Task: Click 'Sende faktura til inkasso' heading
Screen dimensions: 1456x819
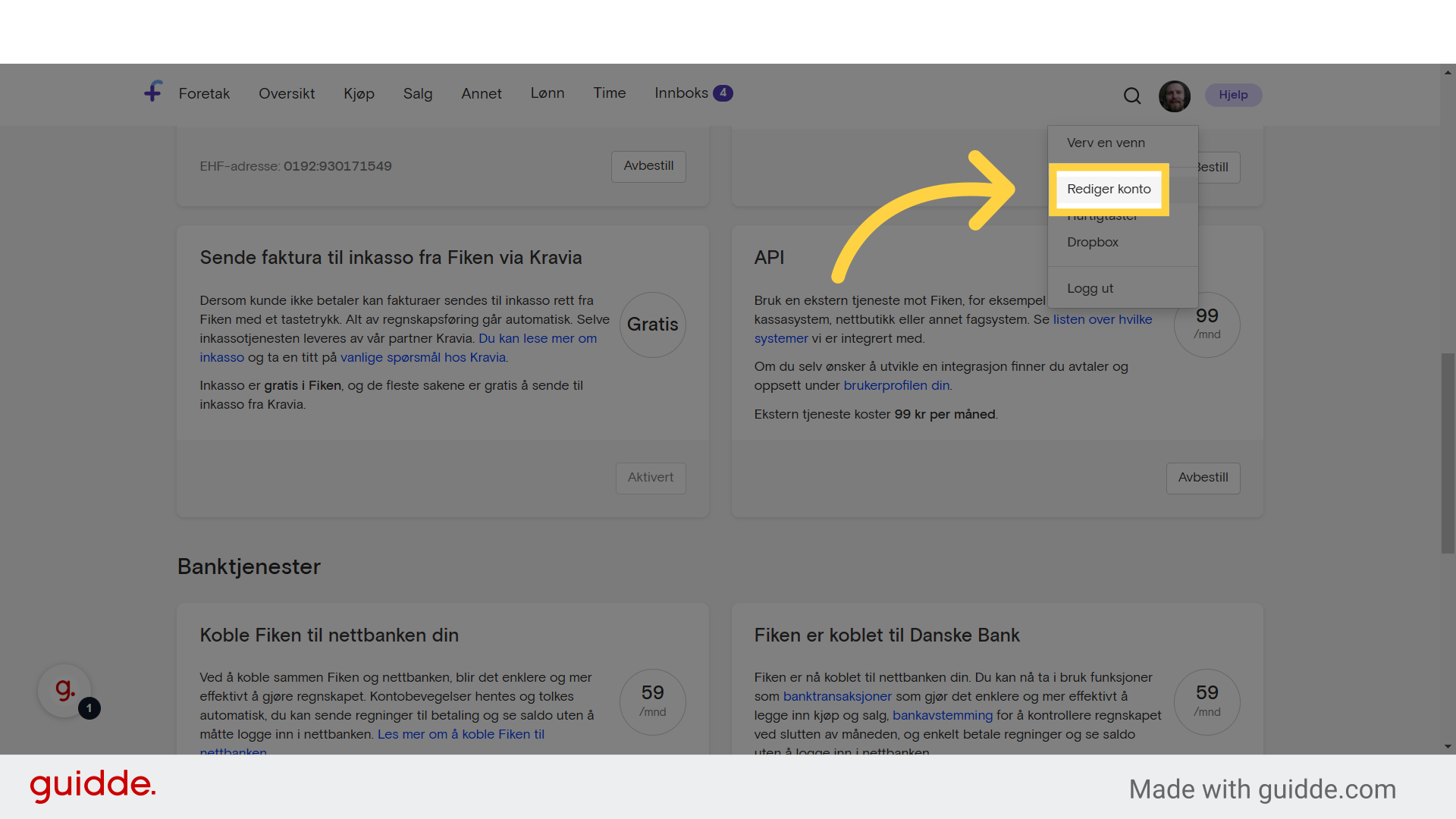Action: tap(391, 258)
